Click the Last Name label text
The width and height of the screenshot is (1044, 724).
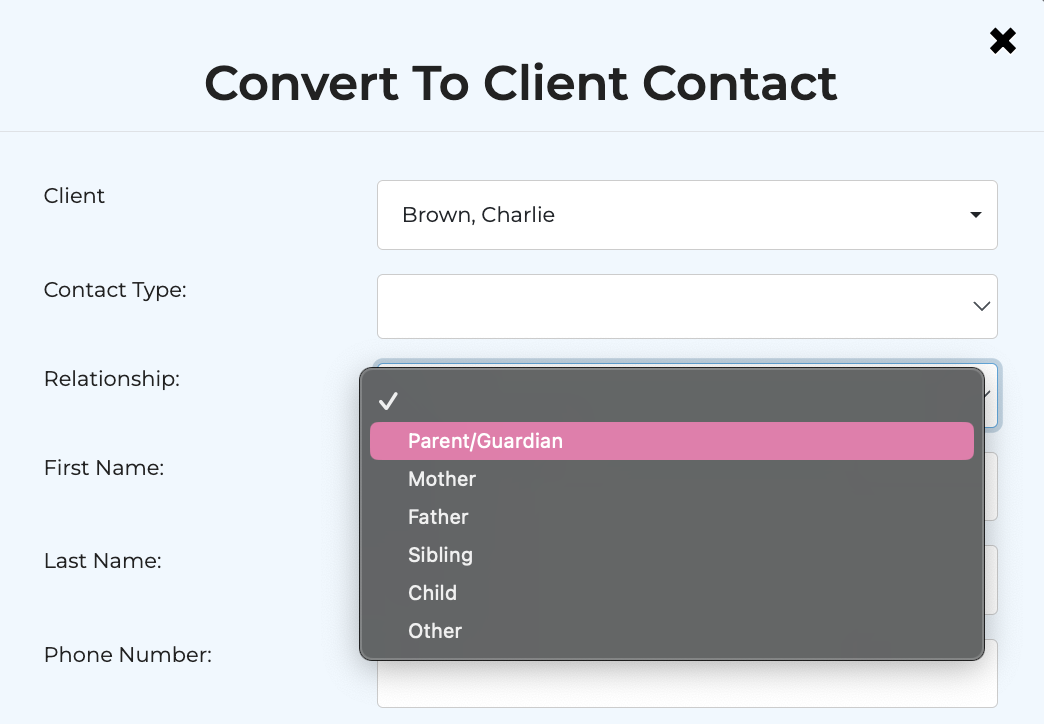(x=103, y=561)
